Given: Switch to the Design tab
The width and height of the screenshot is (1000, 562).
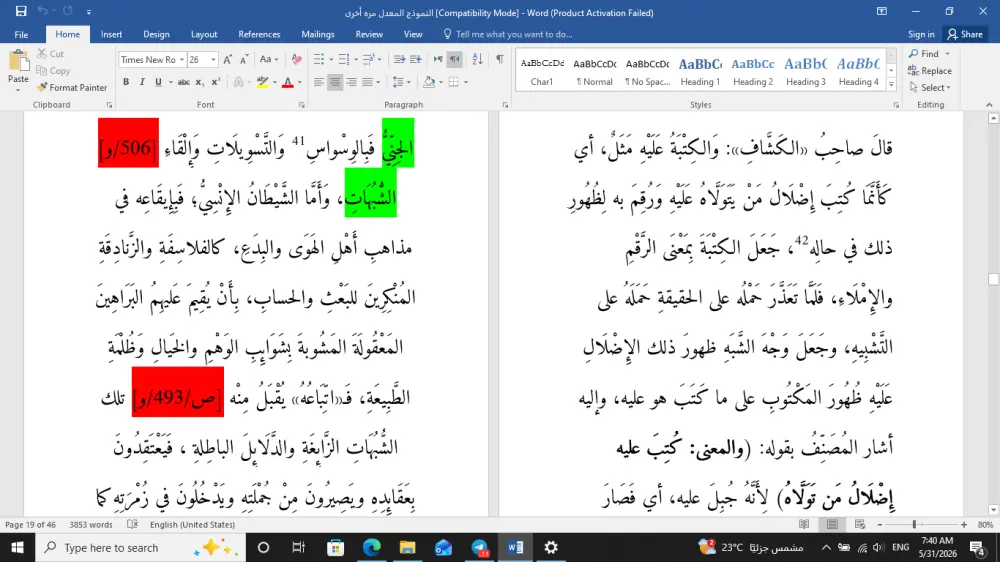Looking at the screenshot, I should (156, 34).
